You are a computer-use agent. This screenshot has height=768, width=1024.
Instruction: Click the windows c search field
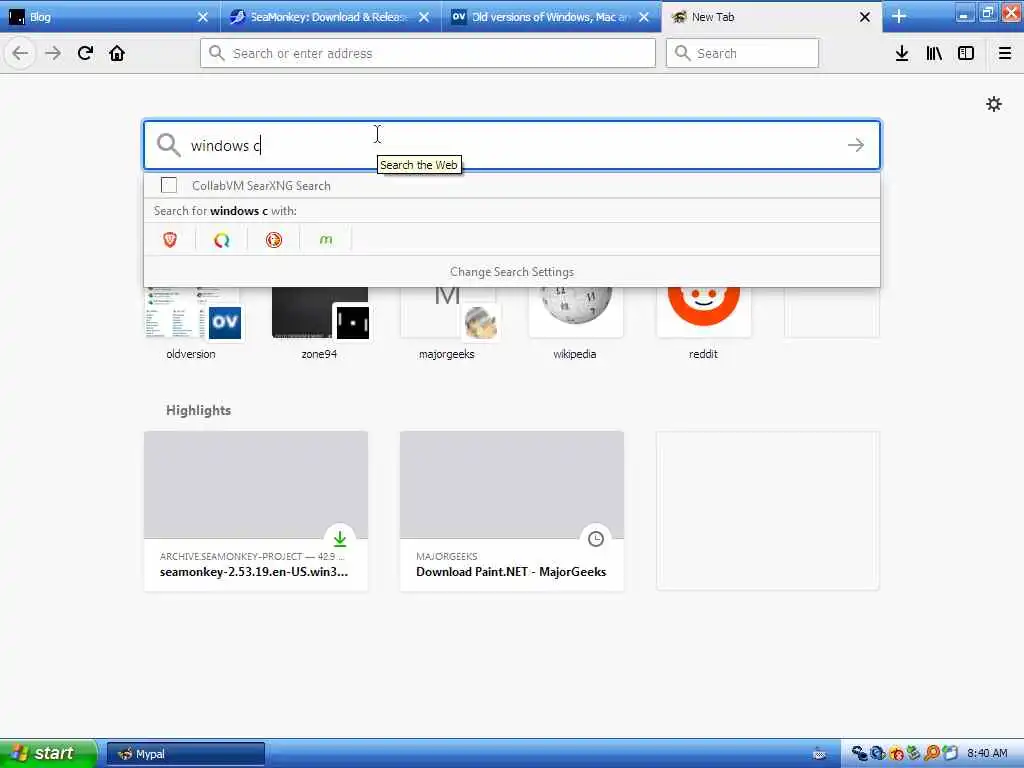tap(512, 145)
